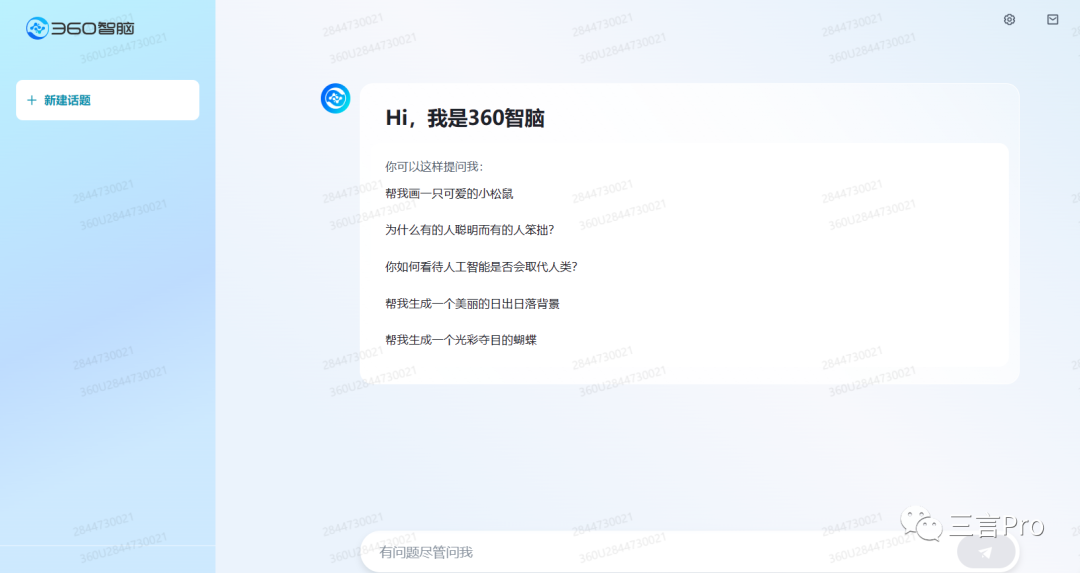Click the paper-plane send button
The image size is (1080, 573).
[986, 552]
